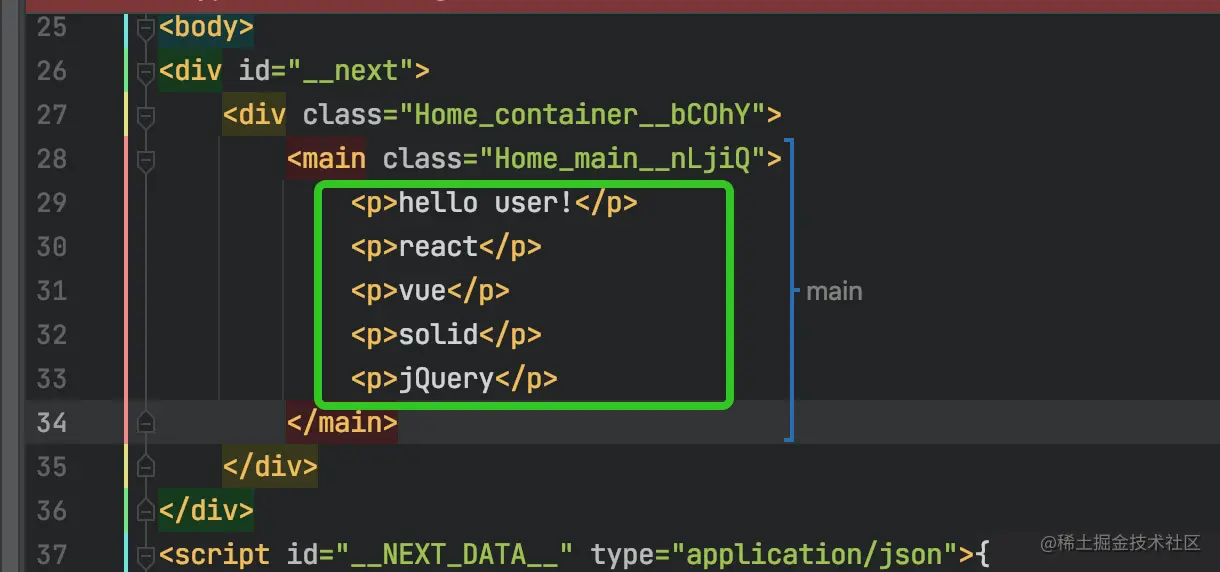Click line number 32 in the gutter
The image size is (1220, 572).
tap(51, 335)
